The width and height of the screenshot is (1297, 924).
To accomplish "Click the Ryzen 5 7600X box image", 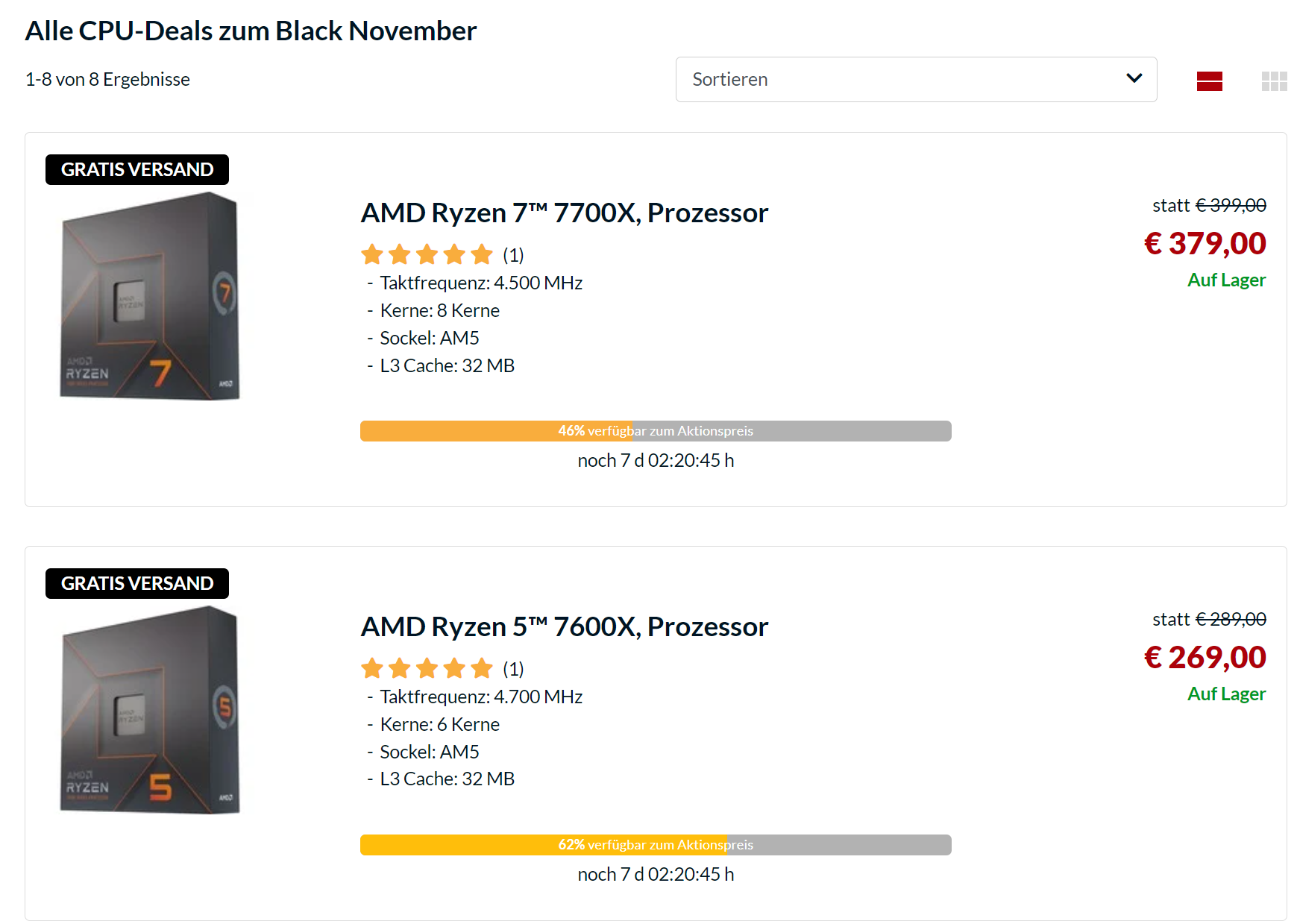I will 150,710.
